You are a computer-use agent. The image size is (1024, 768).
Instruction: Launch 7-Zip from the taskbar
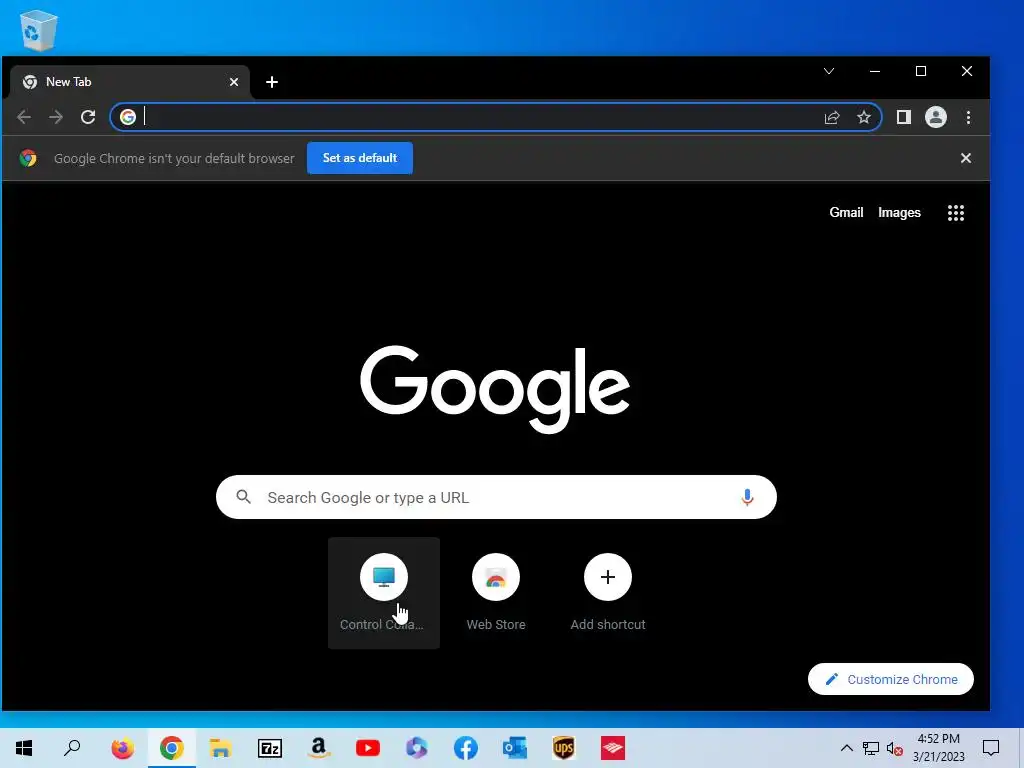point(270,748)
